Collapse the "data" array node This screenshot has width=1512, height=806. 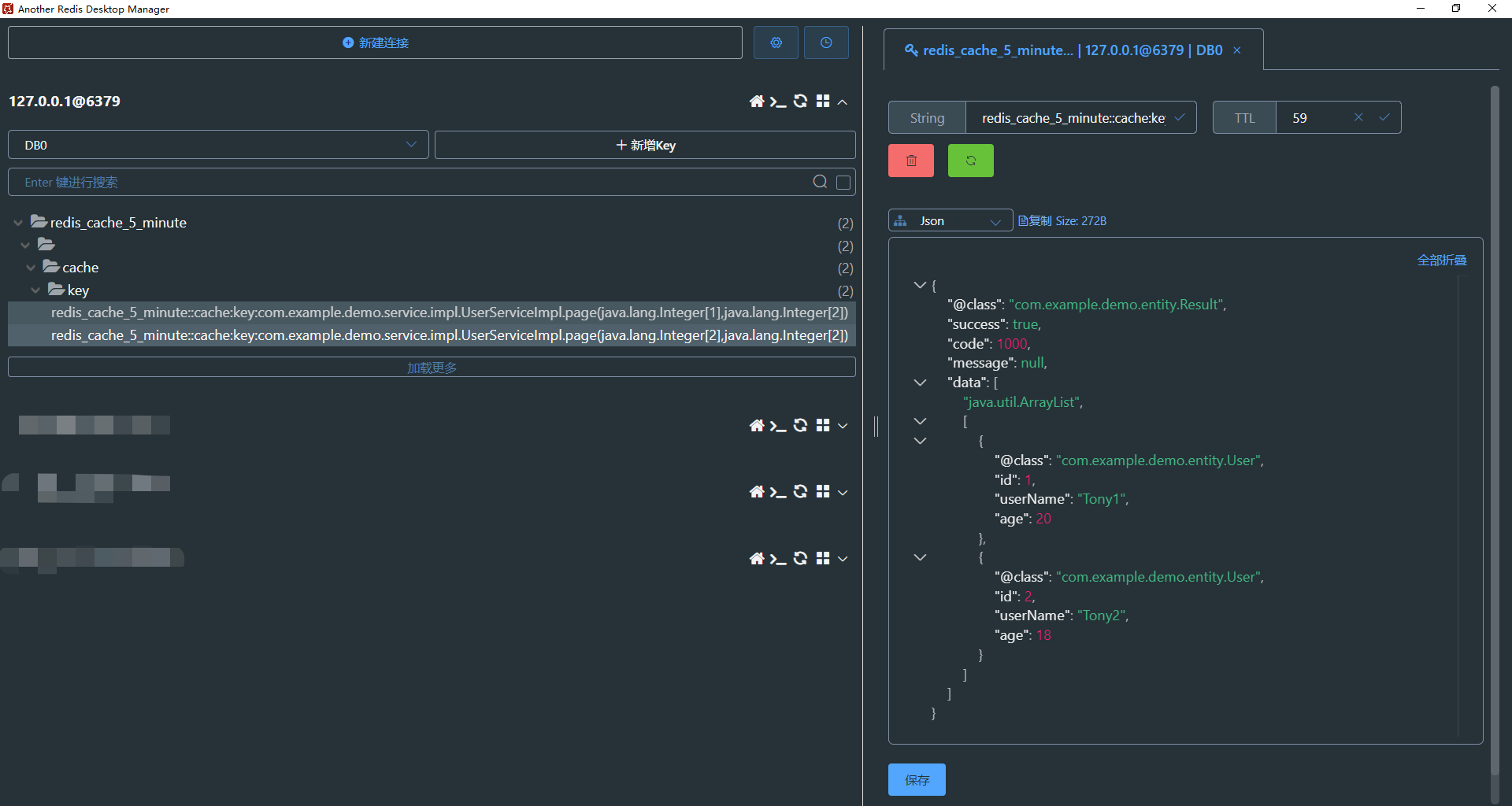point(920,383)
